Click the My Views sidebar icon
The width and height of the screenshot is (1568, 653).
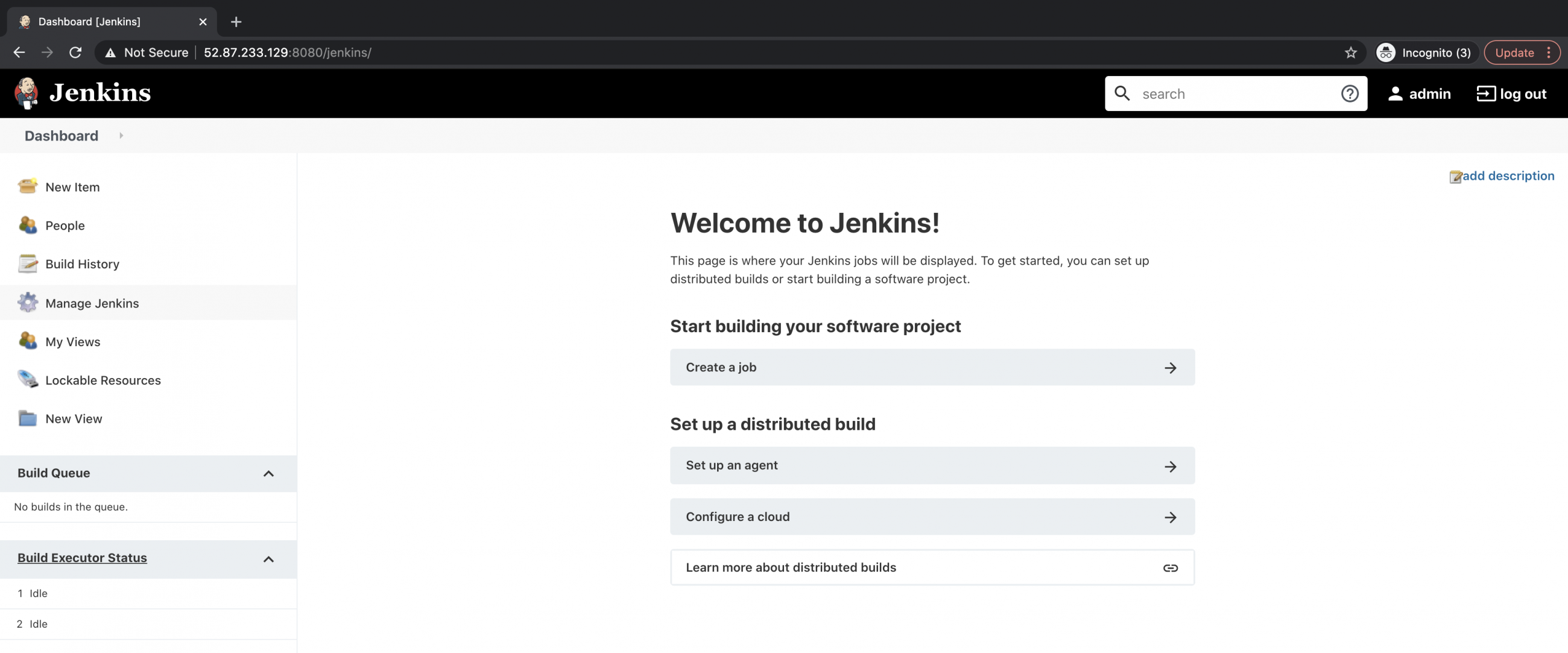coord(27,341)
